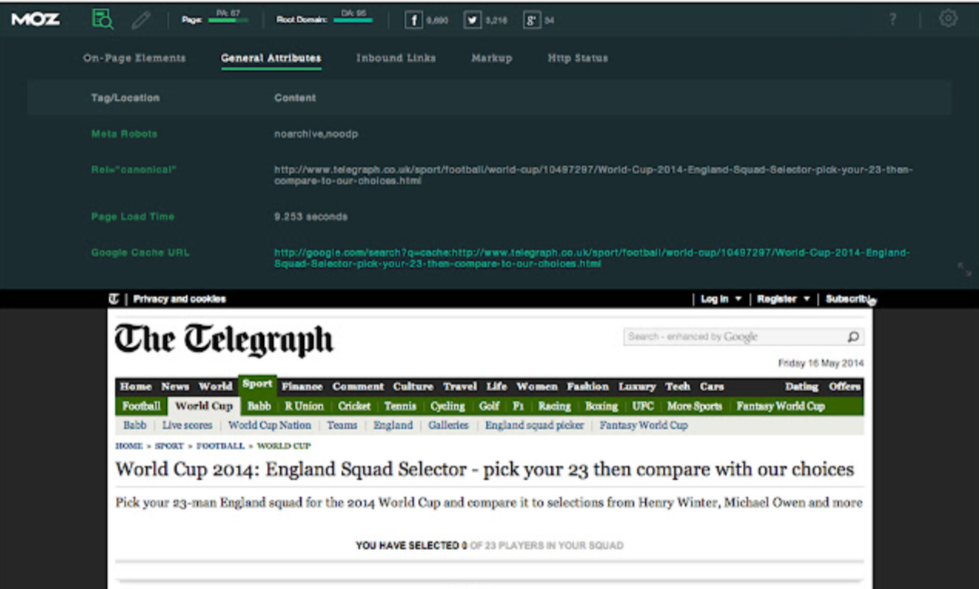The image size is (979, 589).
Task: Click the SPORT breadcrumb link
Action: click(169, 446)
